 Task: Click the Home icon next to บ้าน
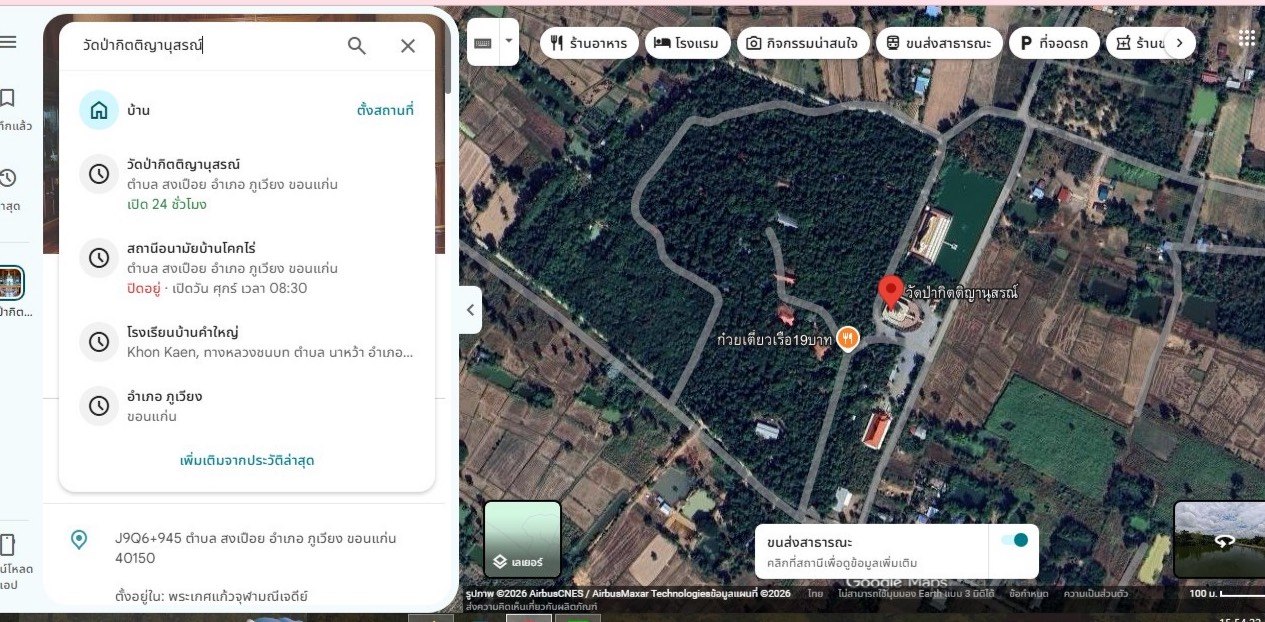click(x=99, y=110)
